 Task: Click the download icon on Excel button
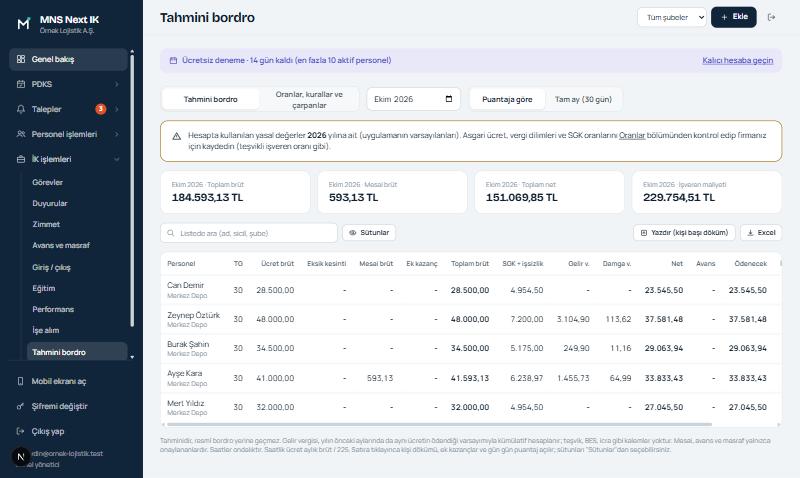pos(751,233)
